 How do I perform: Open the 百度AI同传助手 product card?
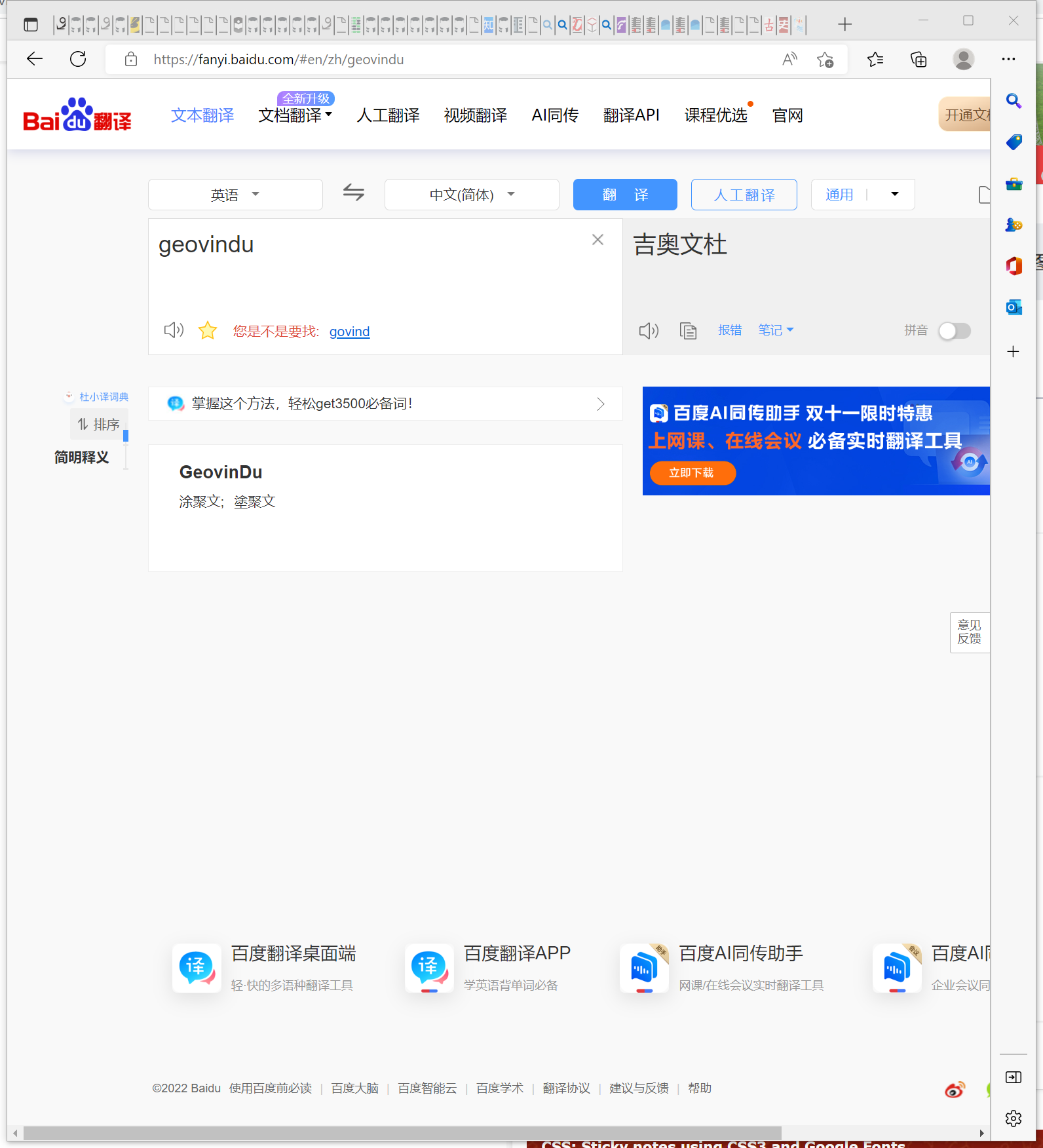click(x=722, y=968)
